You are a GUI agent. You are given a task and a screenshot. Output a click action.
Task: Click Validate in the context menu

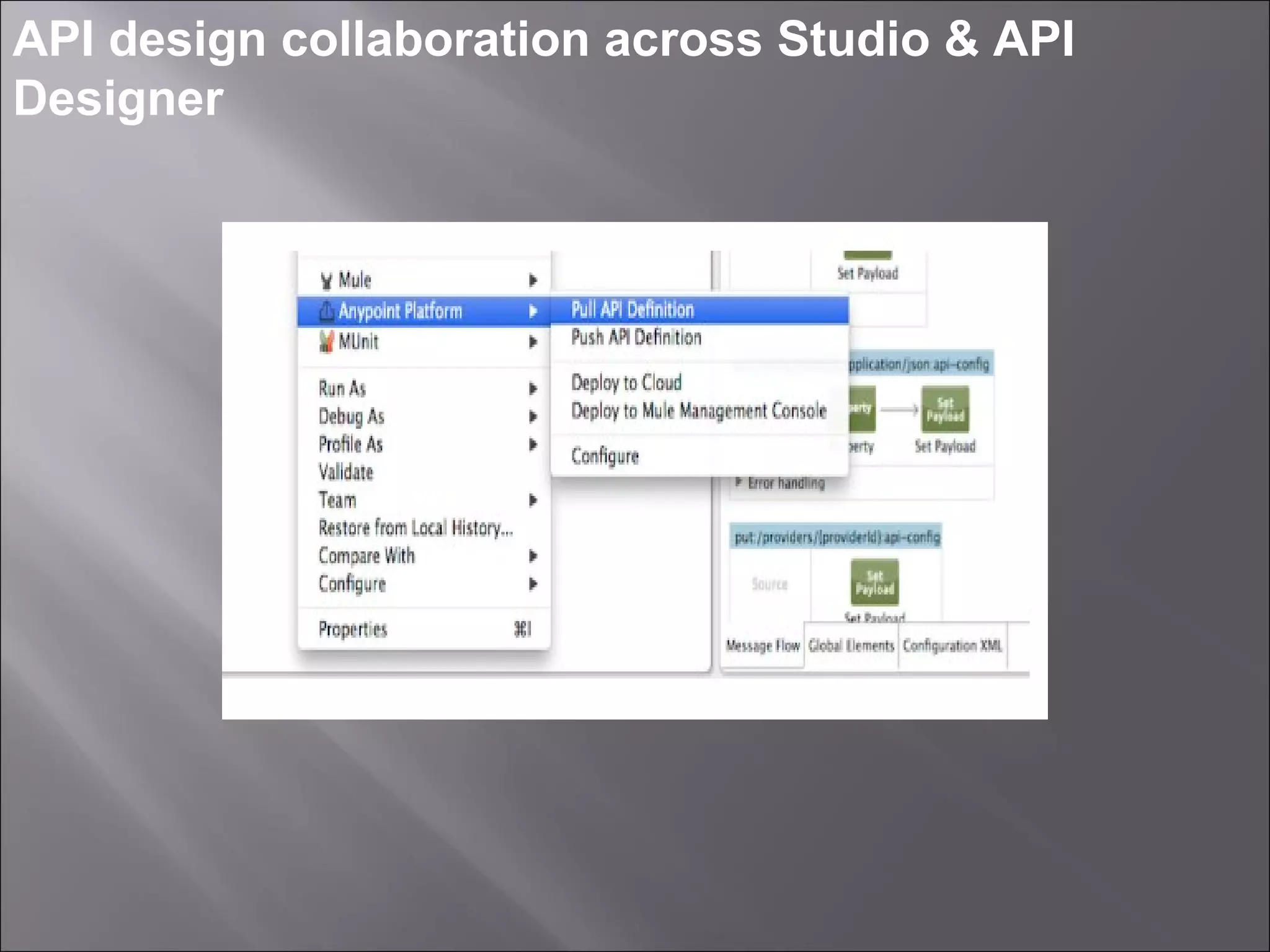[424, 472]
